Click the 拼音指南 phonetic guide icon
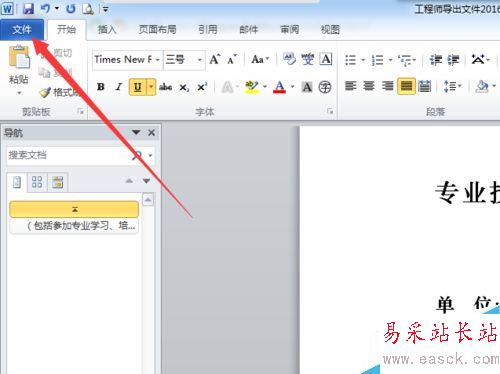 click(x=307, y=59)
